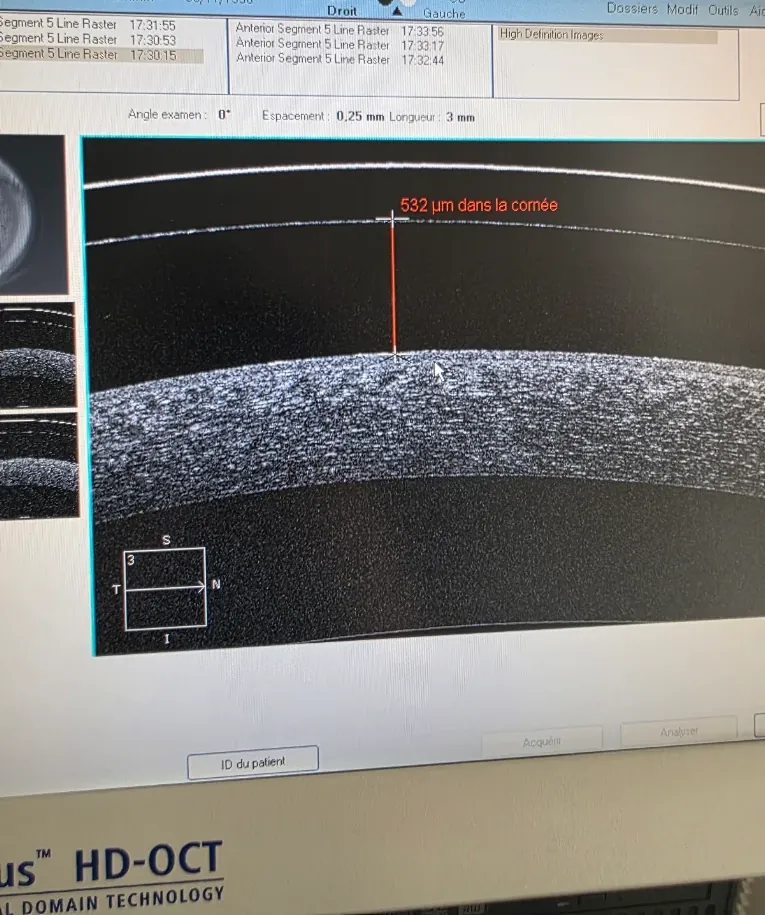Screen dimensions: 765x915
Task: Open the bottom B-scan thumbnail at left
Action: tap(39, 465)
